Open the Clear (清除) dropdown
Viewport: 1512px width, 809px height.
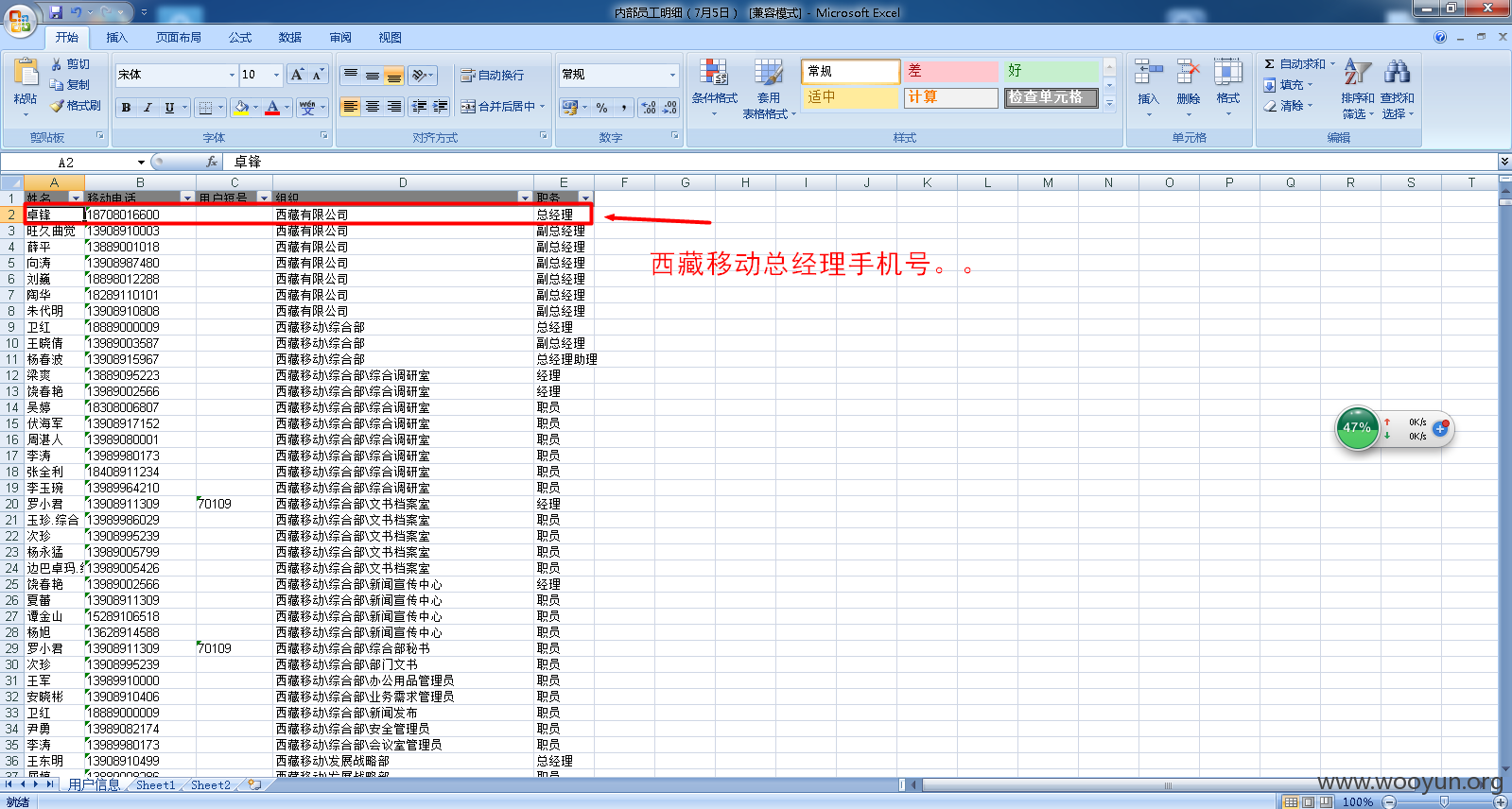(x=1288, y=106)
